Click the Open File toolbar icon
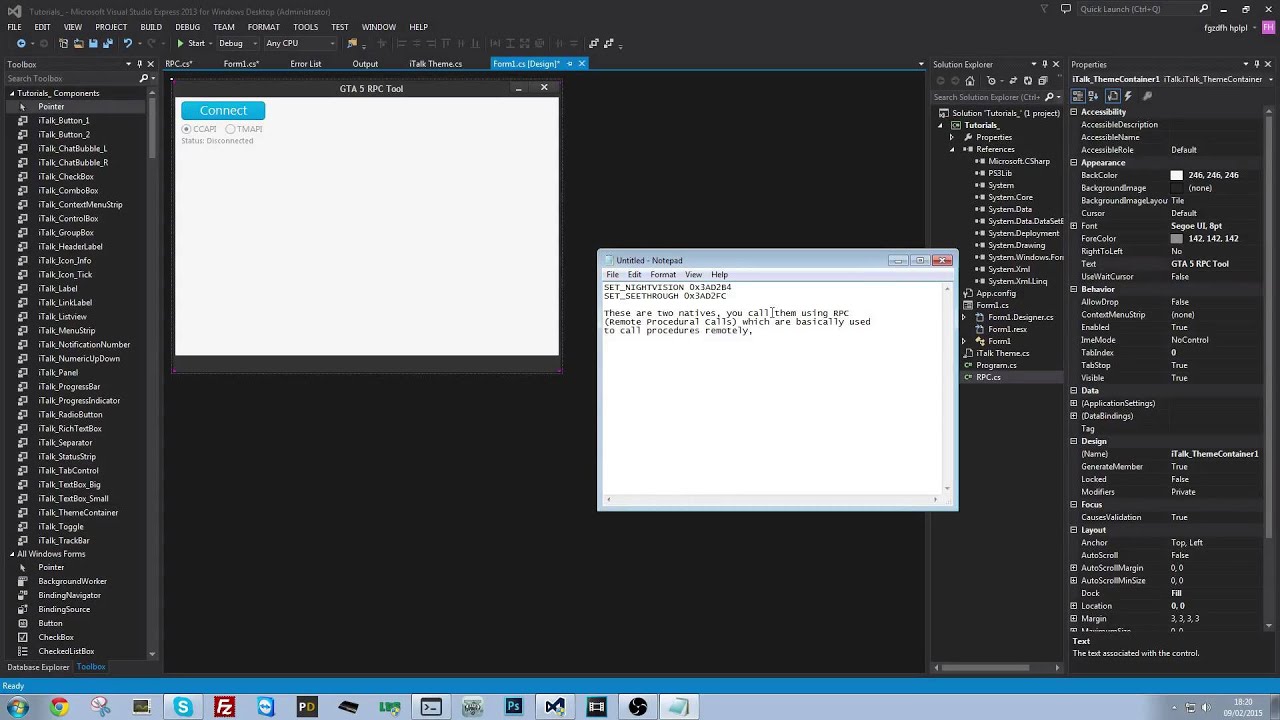The image size is (1280, 720). coord(78,43)
